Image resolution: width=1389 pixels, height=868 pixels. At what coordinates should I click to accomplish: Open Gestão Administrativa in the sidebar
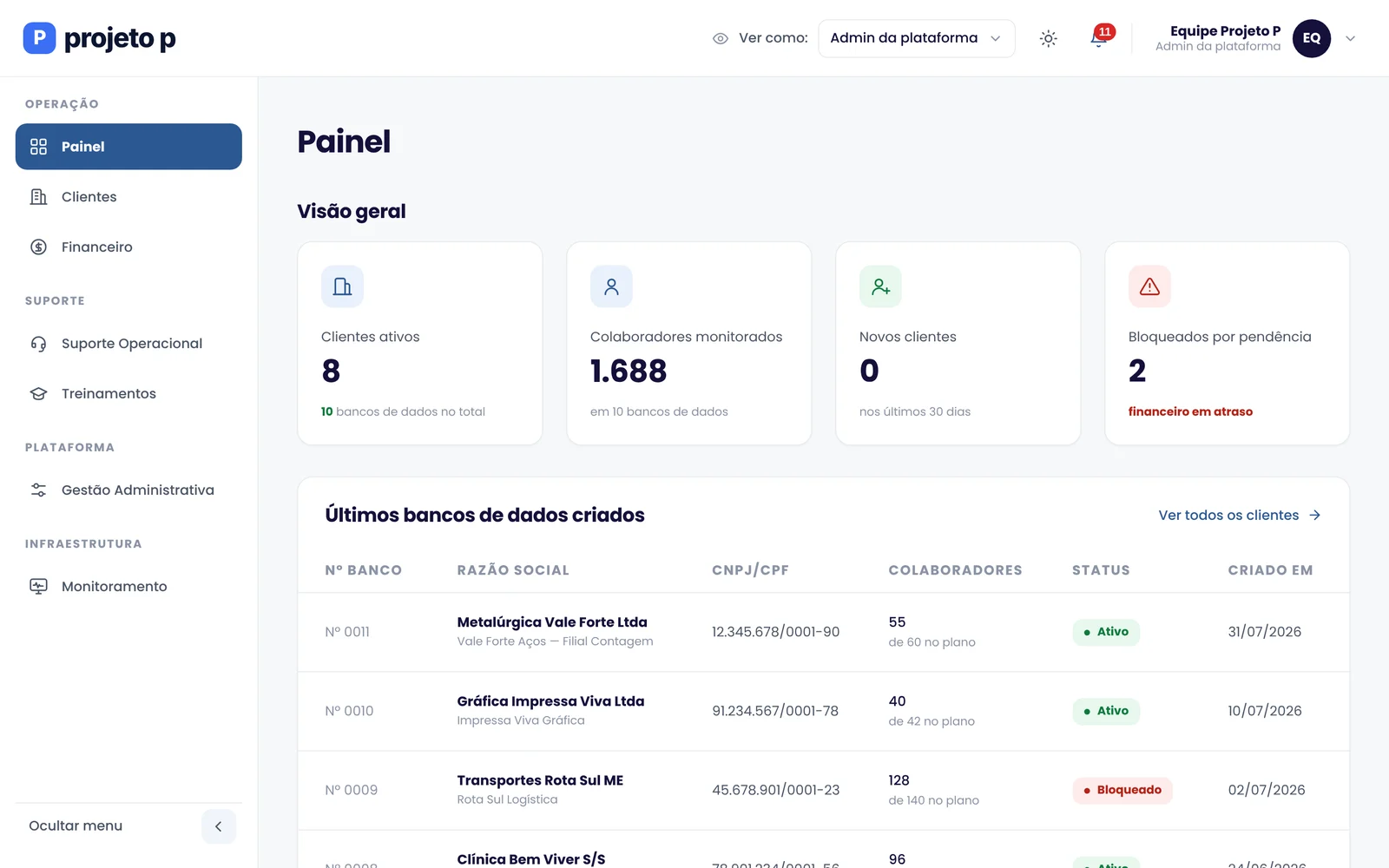click(128, 490)
